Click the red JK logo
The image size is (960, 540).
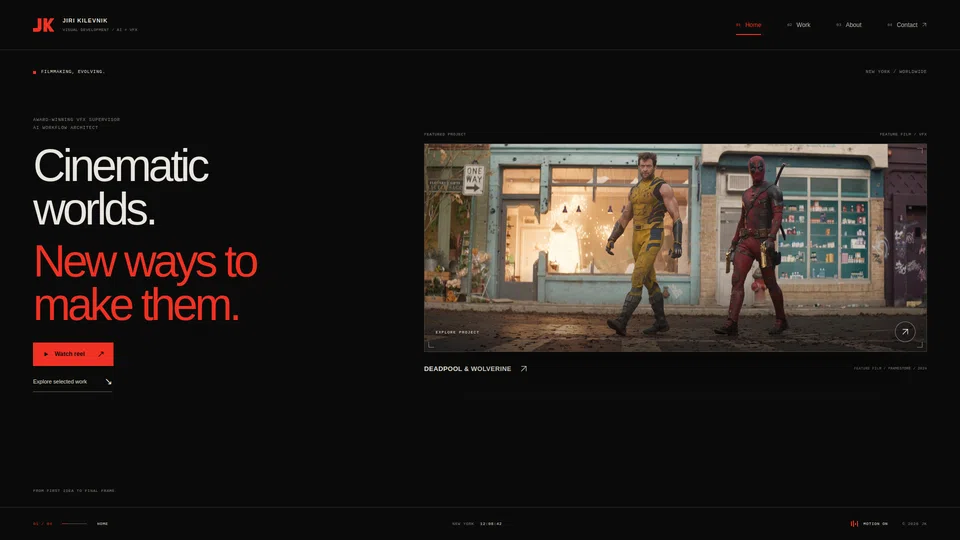click(x=43, y=25)
